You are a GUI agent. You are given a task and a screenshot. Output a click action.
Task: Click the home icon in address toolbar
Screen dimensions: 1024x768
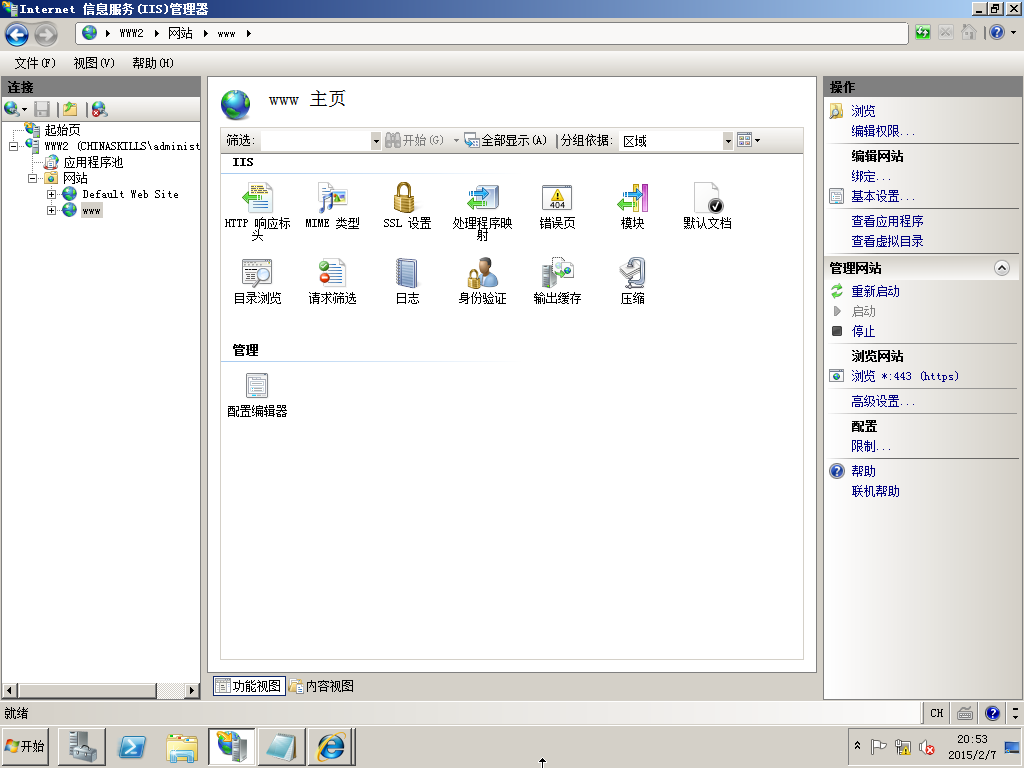point(969,32)
